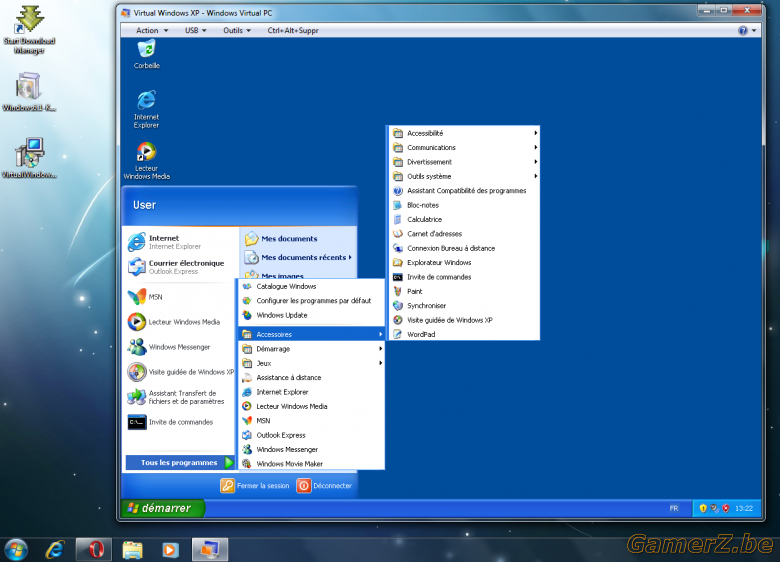This screenshot has width=780, height=562.
Task: Open Assistance à distance entry
Action: click(311, 377)
